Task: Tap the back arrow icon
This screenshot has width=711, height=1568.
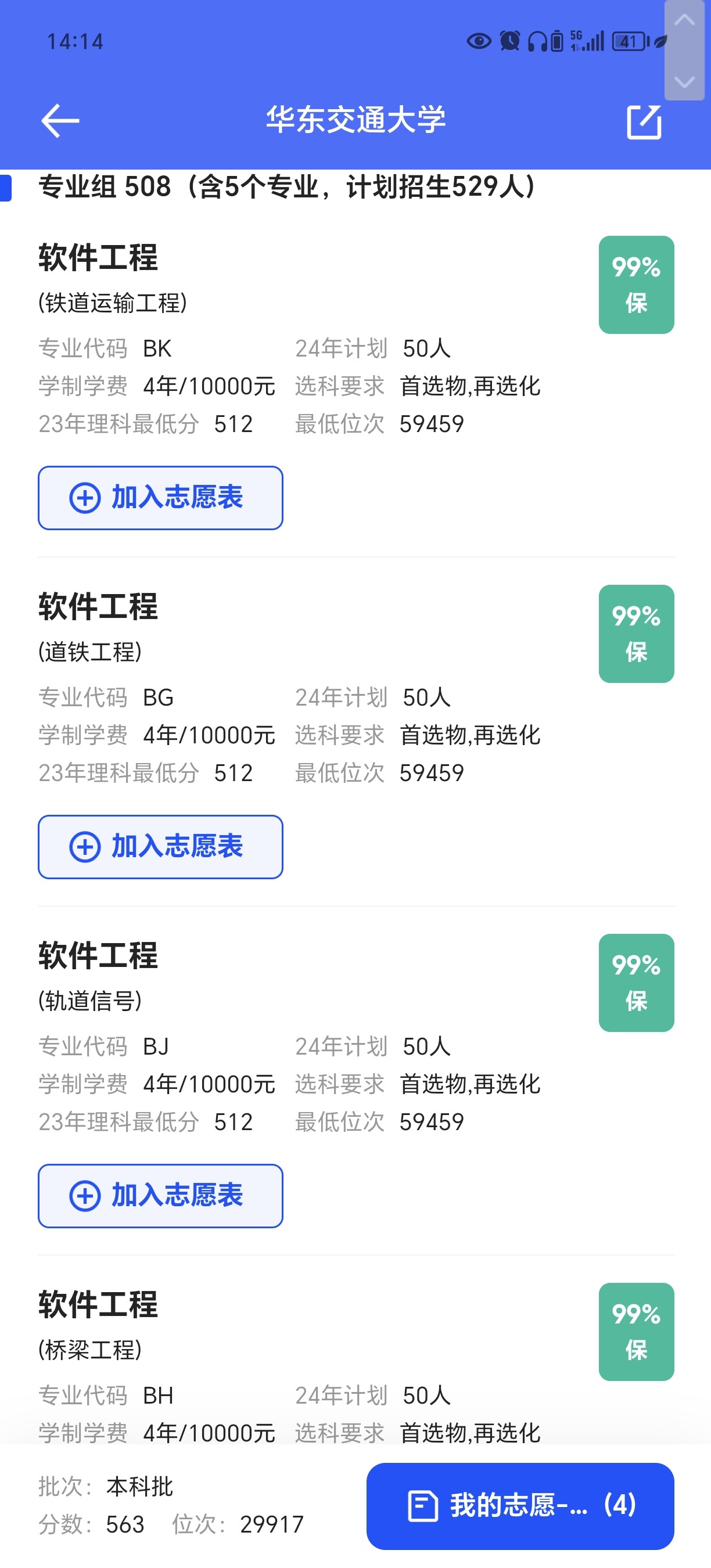Action: point(60,121)
